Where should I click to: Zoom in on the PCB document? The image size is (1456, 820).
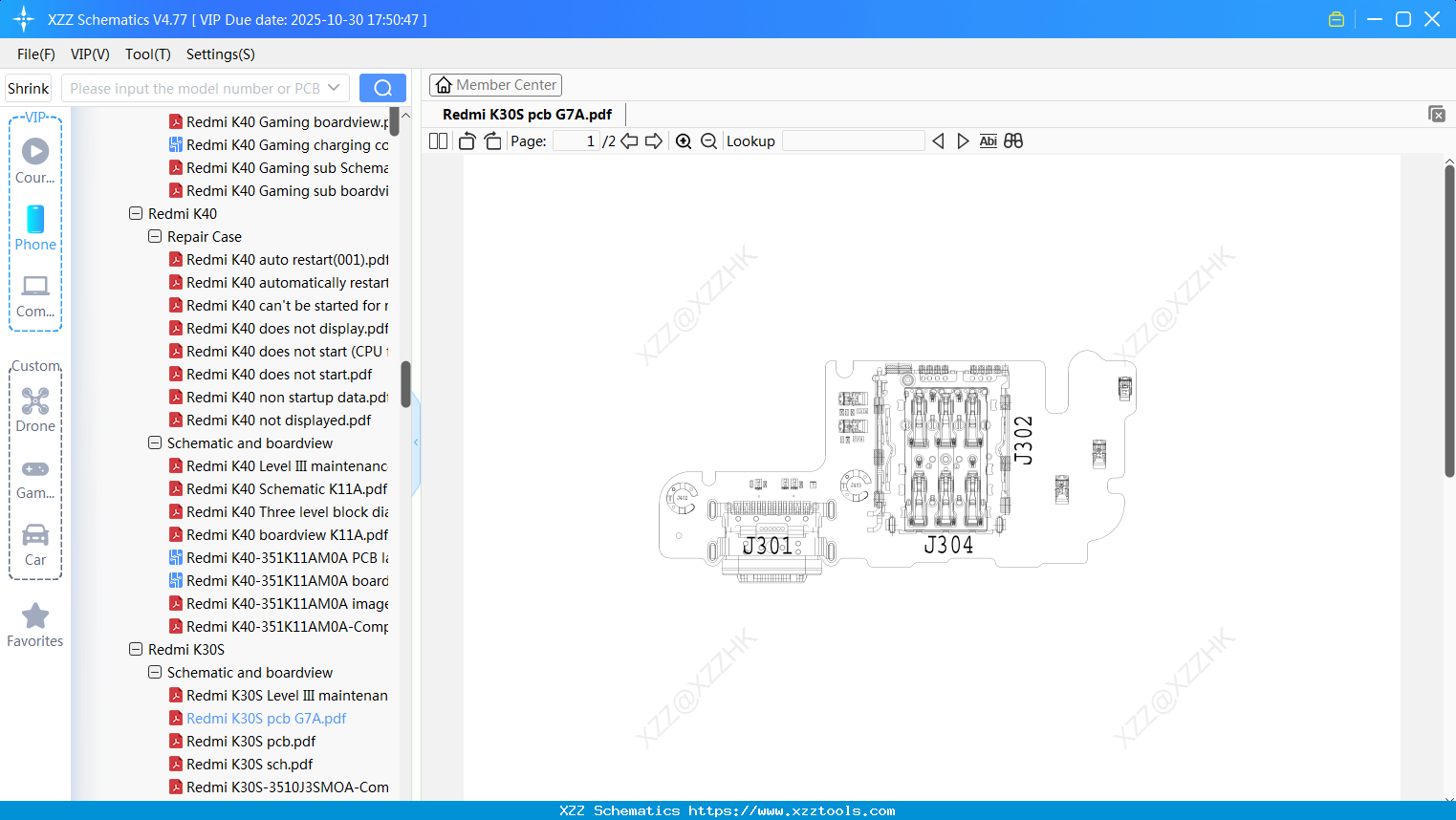pyautogui.click(x=684, y=141)
